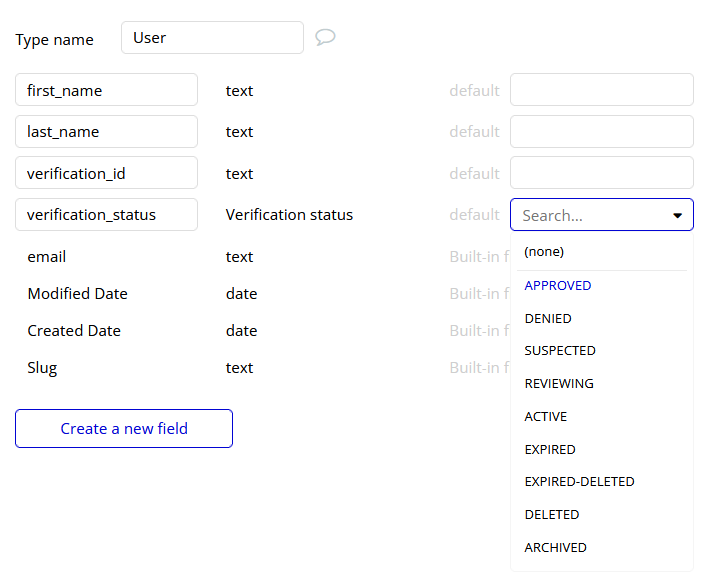Pick SUSPECTED from verification status options
Viewport: 720px width, 584px height.
(560, 351)
